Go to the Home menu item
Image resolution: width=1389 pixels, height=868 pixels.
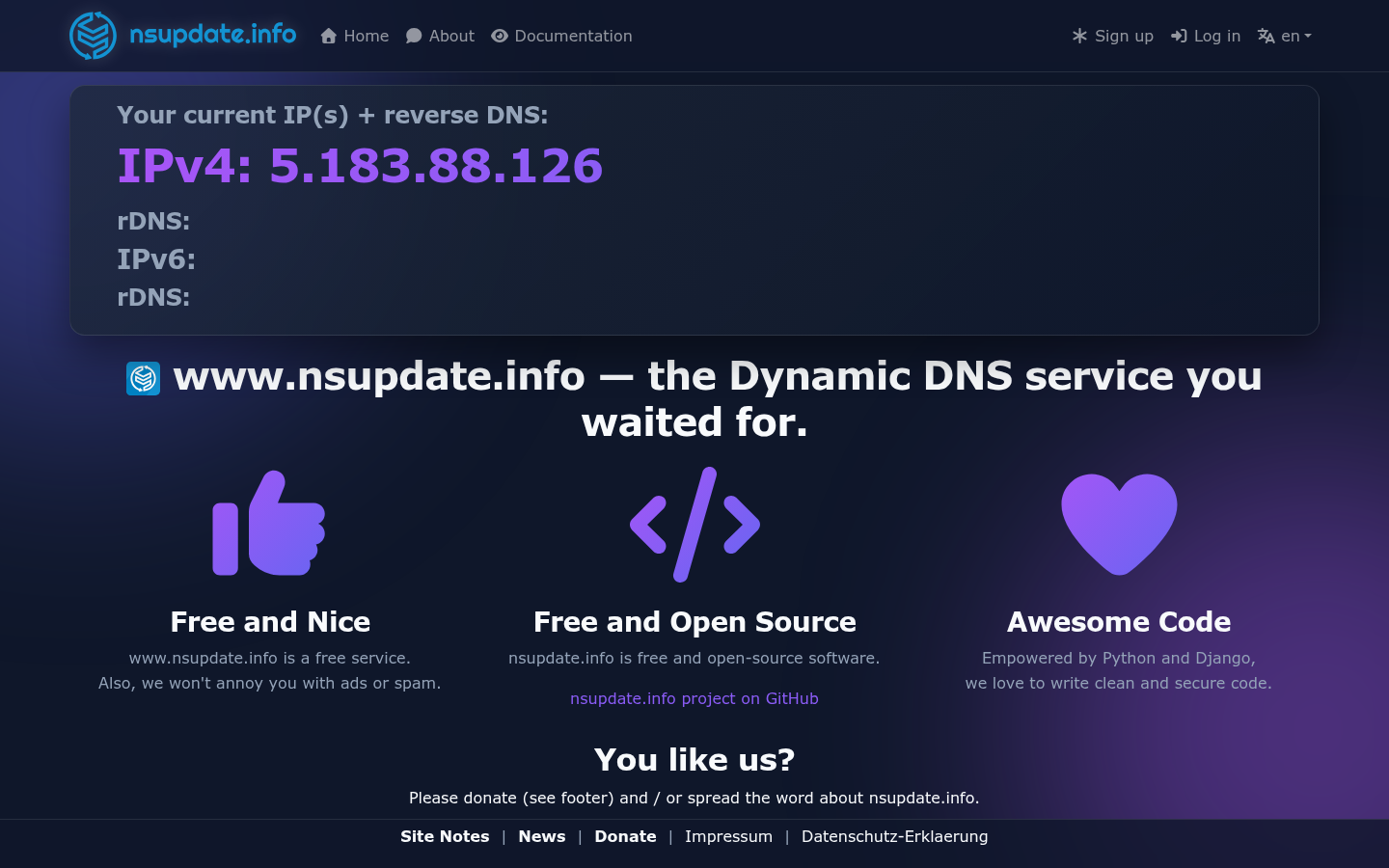point(355,36)
